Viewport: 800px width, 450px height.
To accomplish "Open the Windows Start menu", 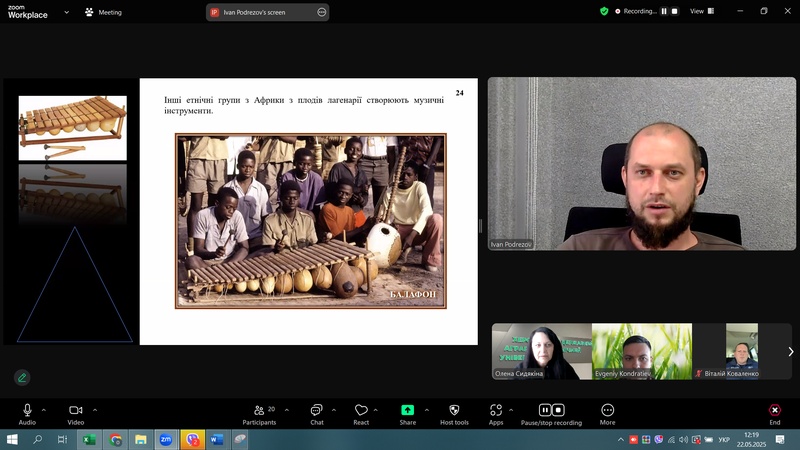I will (x=12, y=439).
